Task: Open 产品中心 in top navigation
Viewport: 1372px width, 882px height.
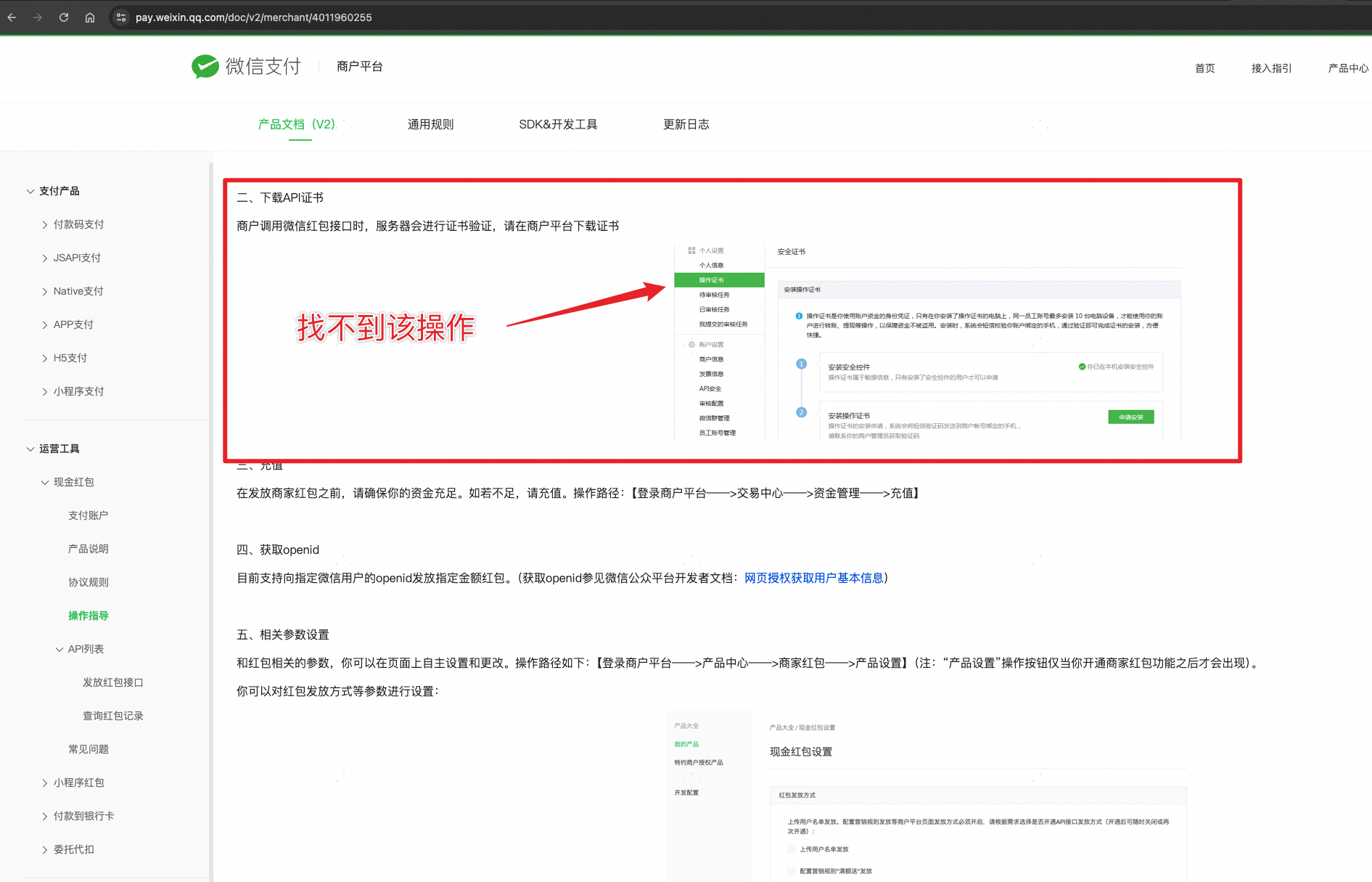Action: 1348,68
